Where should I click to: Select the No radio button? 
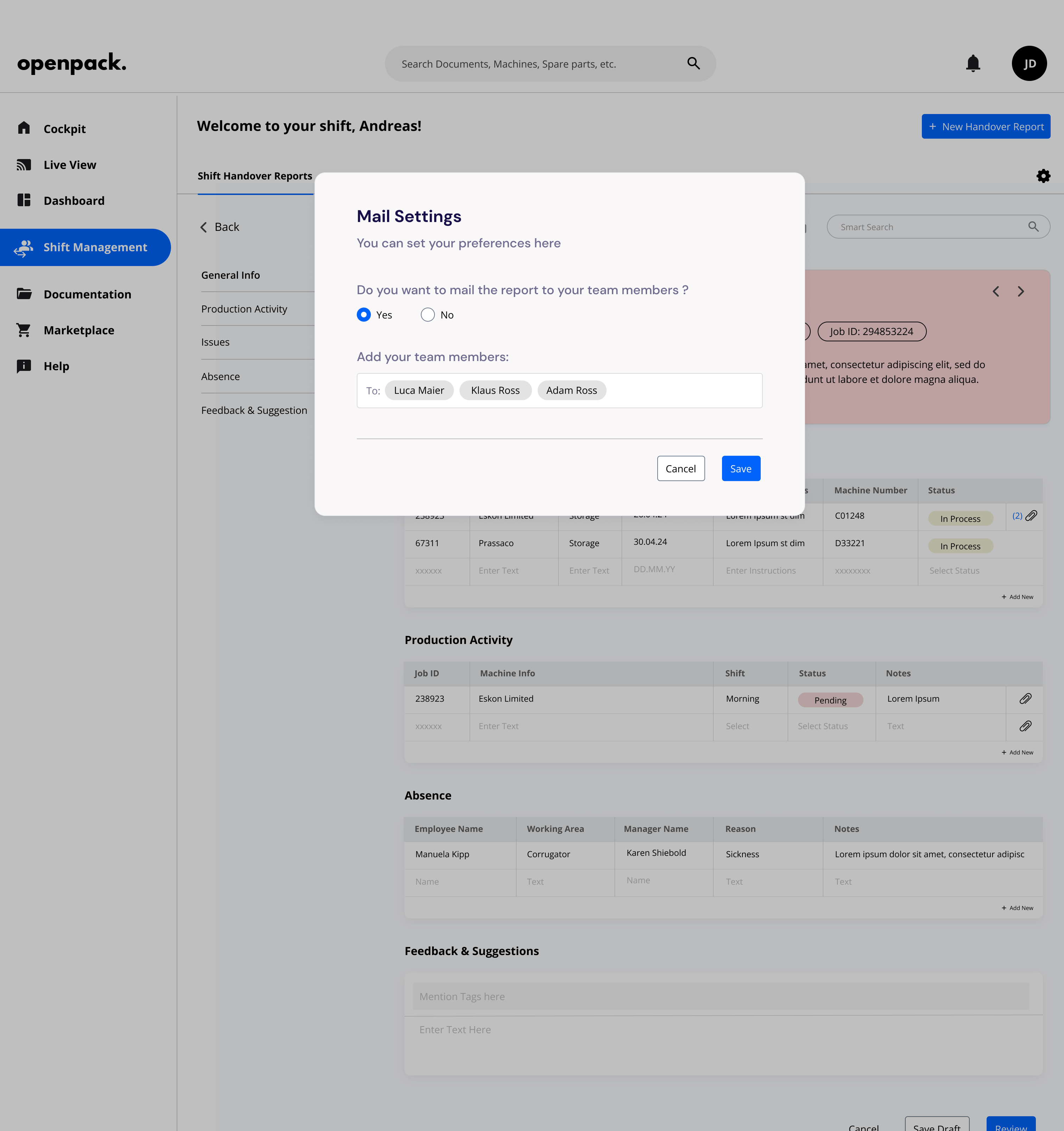coord(427,315)
